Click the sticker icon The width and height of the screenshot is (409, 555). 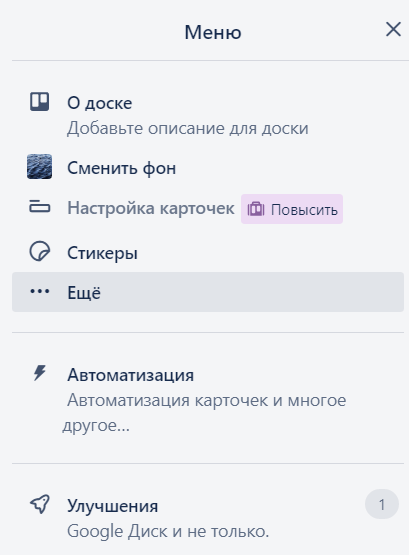pyautogui.click(x=39, y=252)
